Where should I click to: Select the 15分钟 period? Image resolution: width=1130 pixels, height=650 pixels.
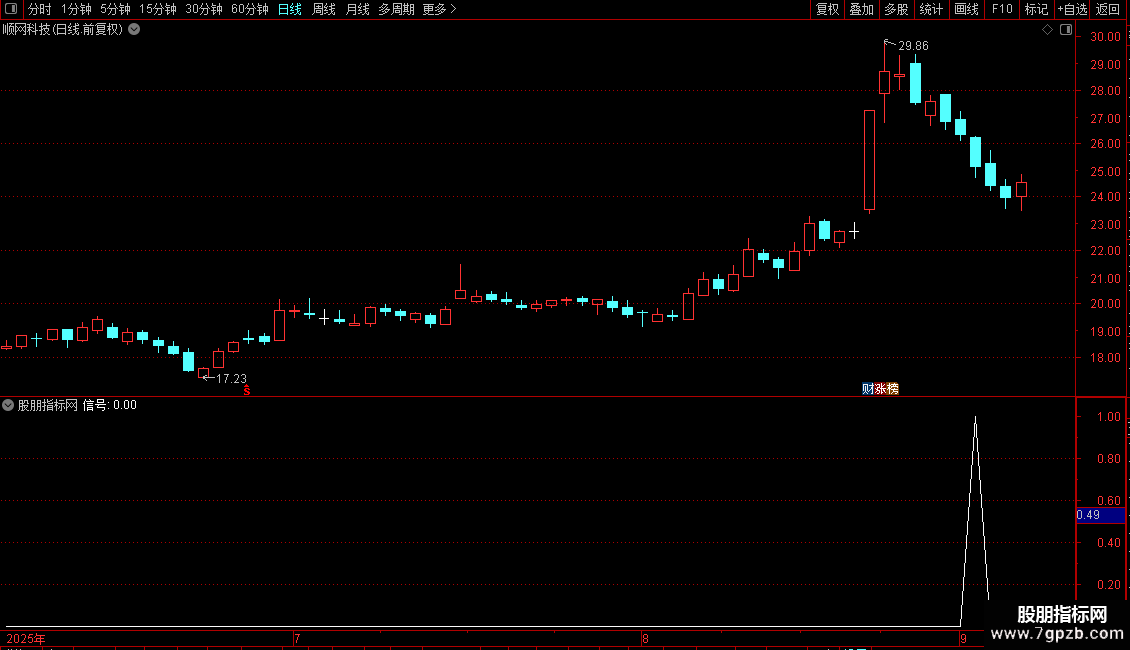(x=157, y=9)
